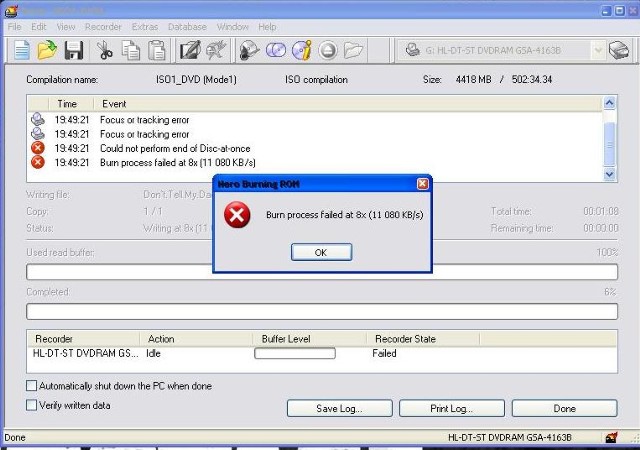Click 'Could not perform end of Disc-at-once' event
The image size is (640, 450).
[x=175, y=148]
